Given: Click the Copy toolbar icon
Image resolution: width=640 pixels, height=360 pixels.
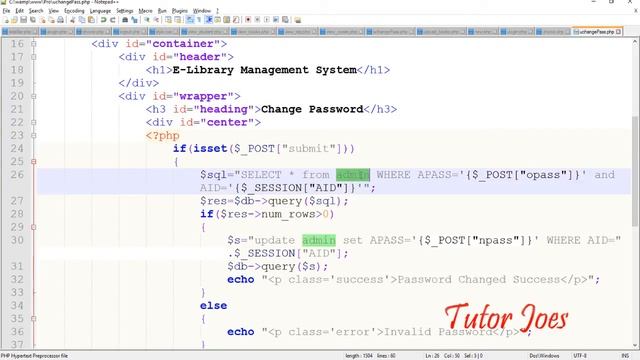Looking at the screenshot, I should [82, 20].
